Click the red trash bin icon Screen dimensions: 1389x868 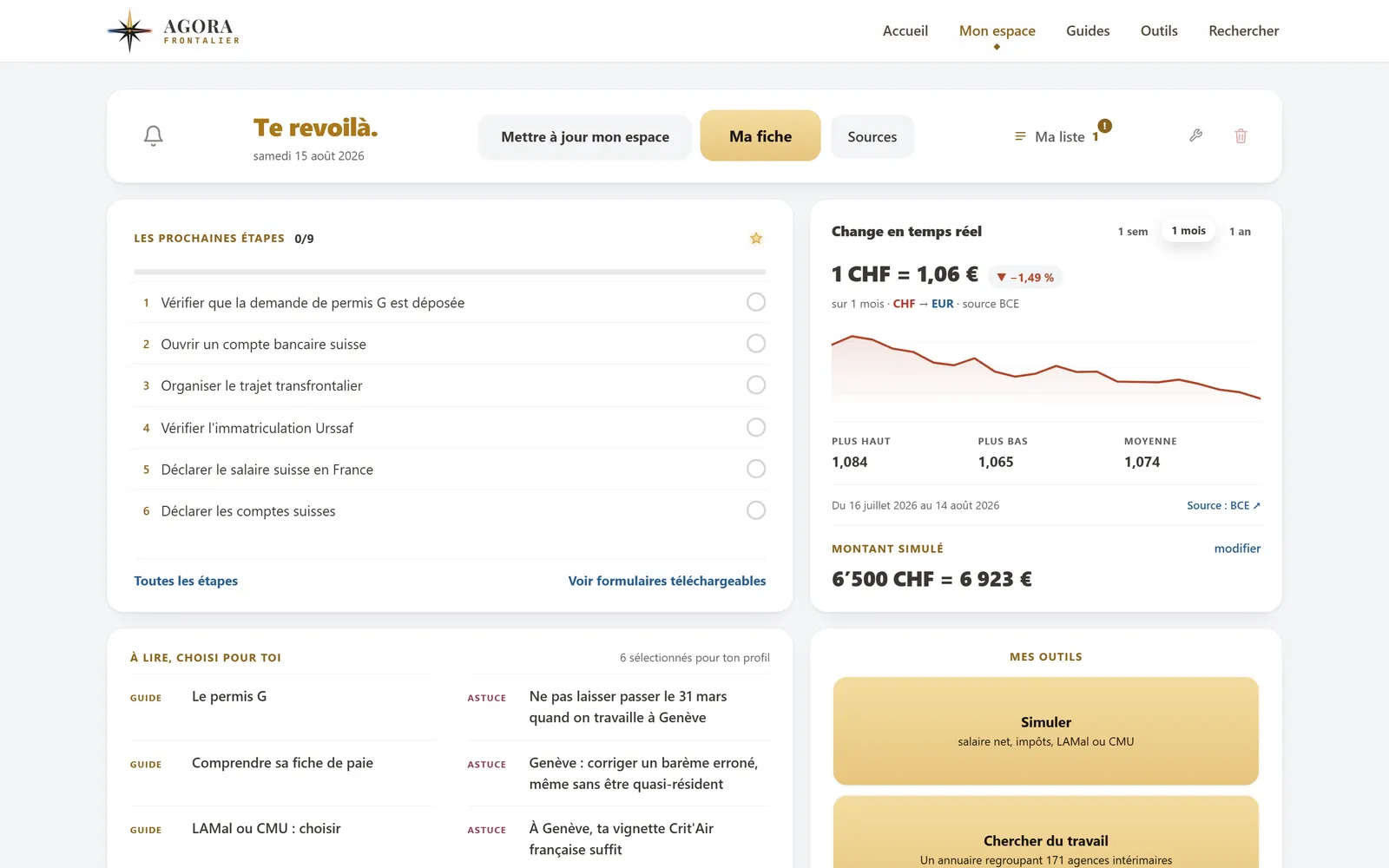(1241, 135)
